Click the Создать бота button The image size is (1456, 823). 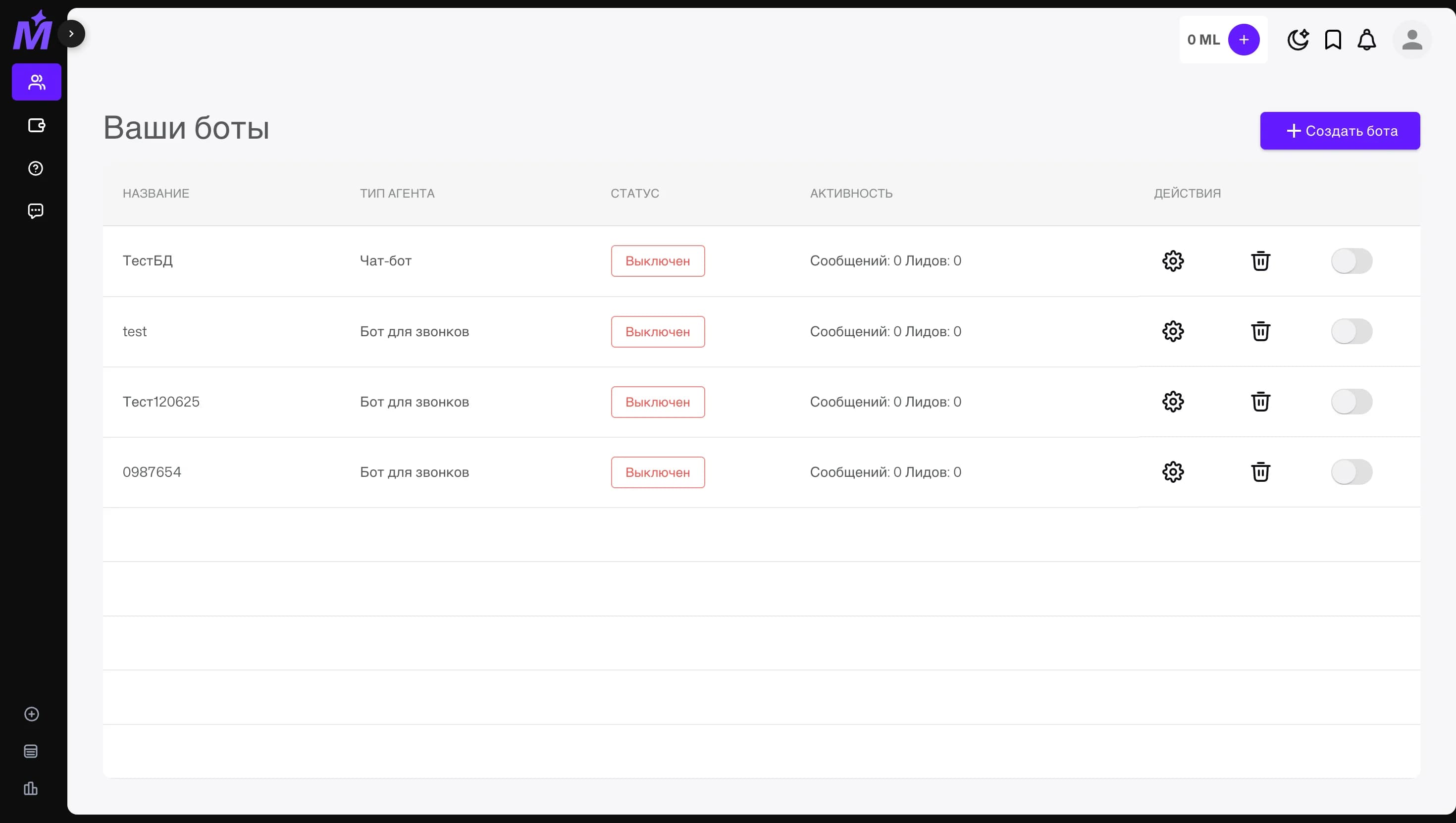coord(1340,131)
